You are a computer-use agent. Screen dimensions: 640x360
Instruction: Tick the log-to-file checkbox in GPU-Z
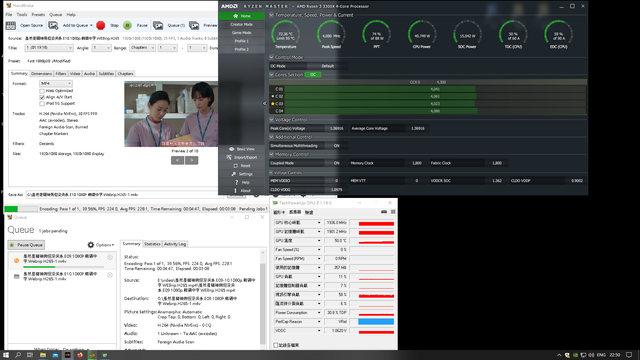point(276,345)
